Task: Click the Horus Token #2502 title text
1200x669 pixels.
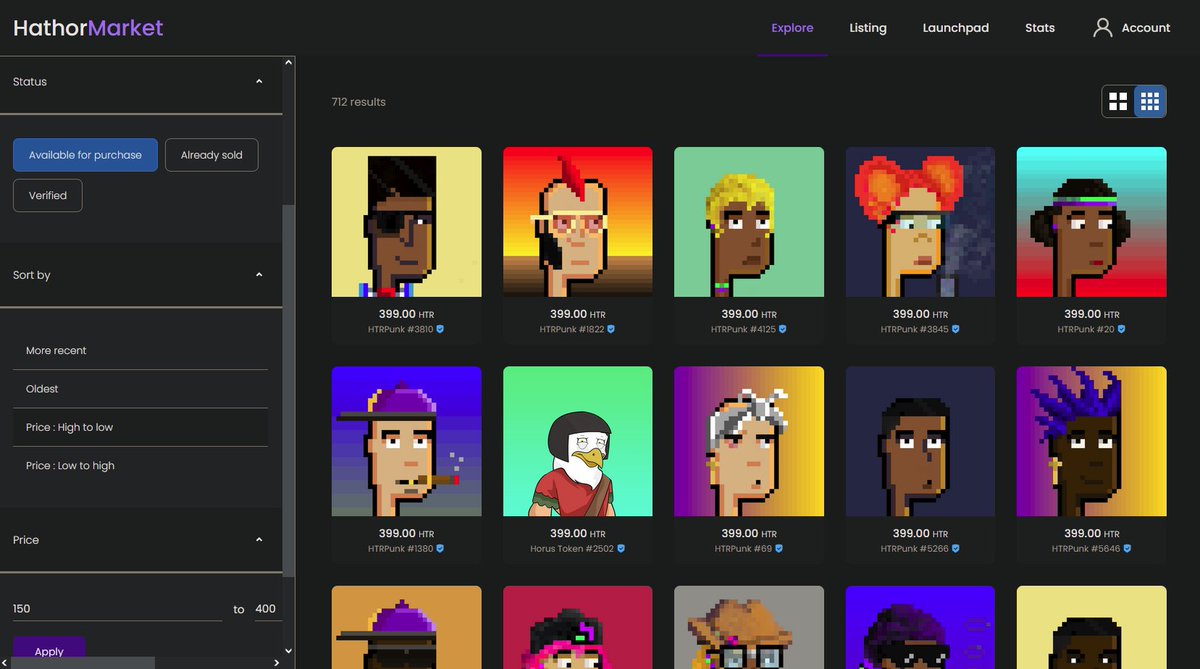Action: tap(573, 549)
